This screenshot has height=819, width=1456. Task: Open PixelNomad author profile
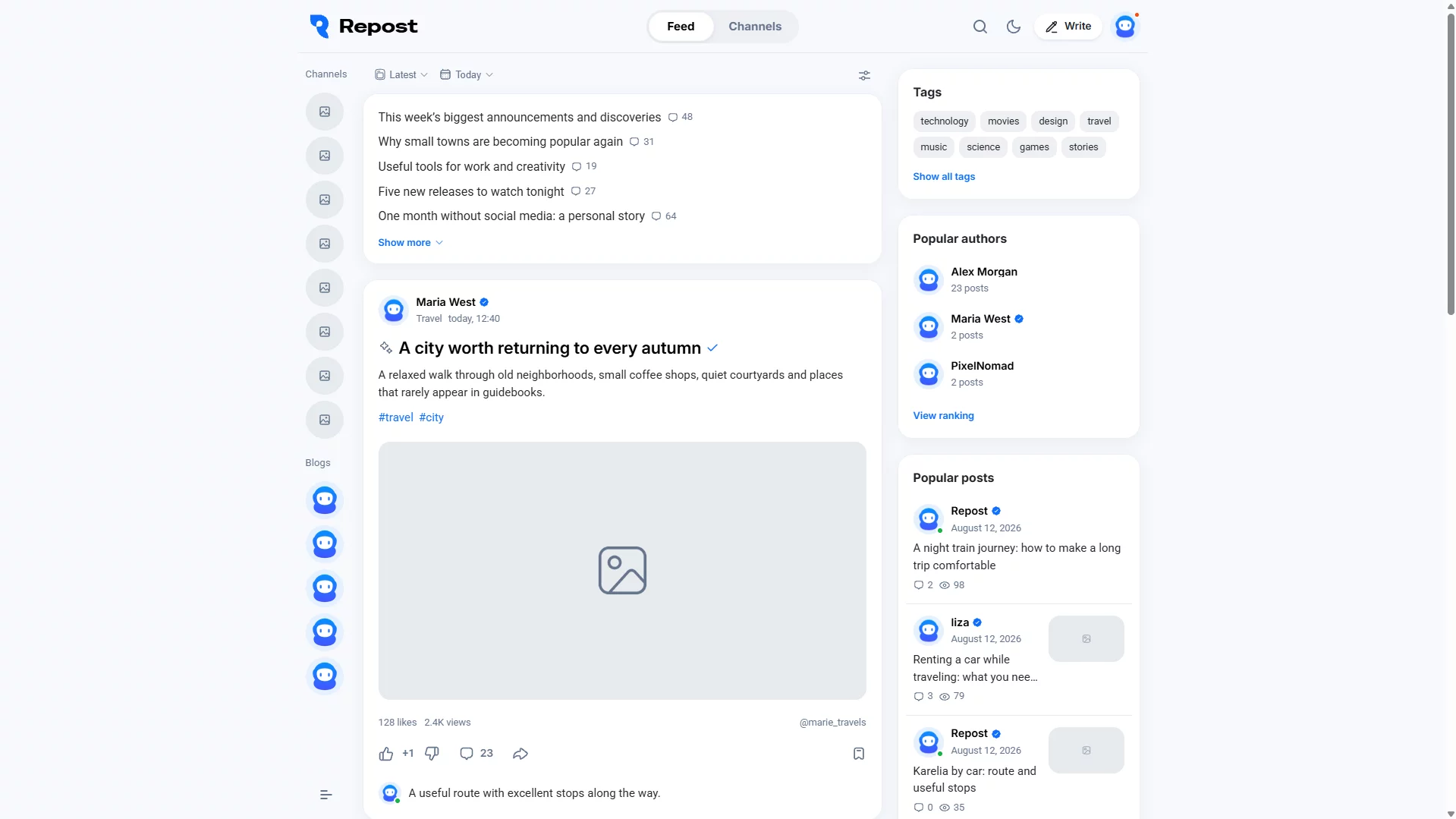point(982,366)
